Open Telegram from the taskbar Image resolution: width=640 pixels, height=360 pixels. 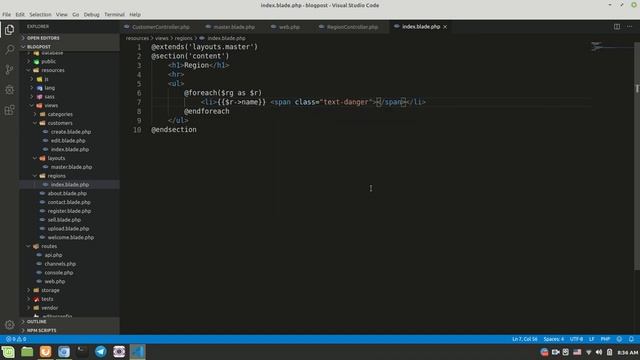coord(100,351)
